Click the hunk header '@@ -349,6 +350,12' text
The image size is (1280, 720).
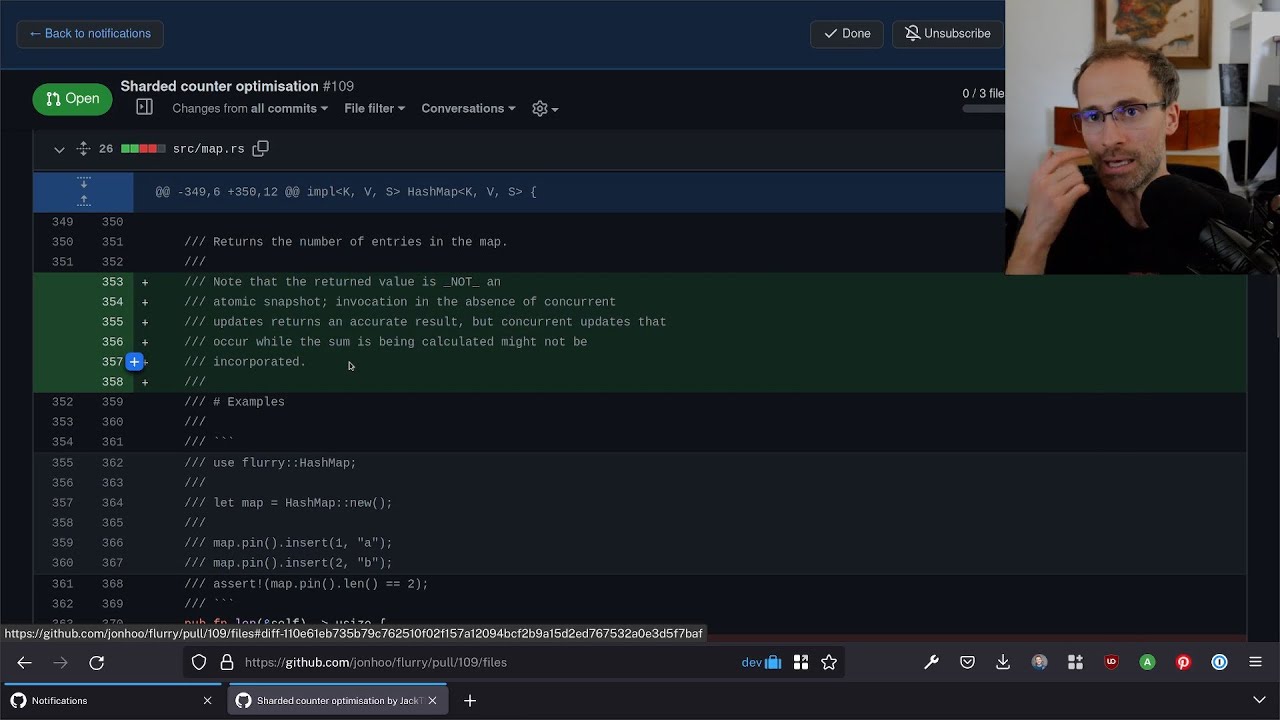[x=346, y=192]
